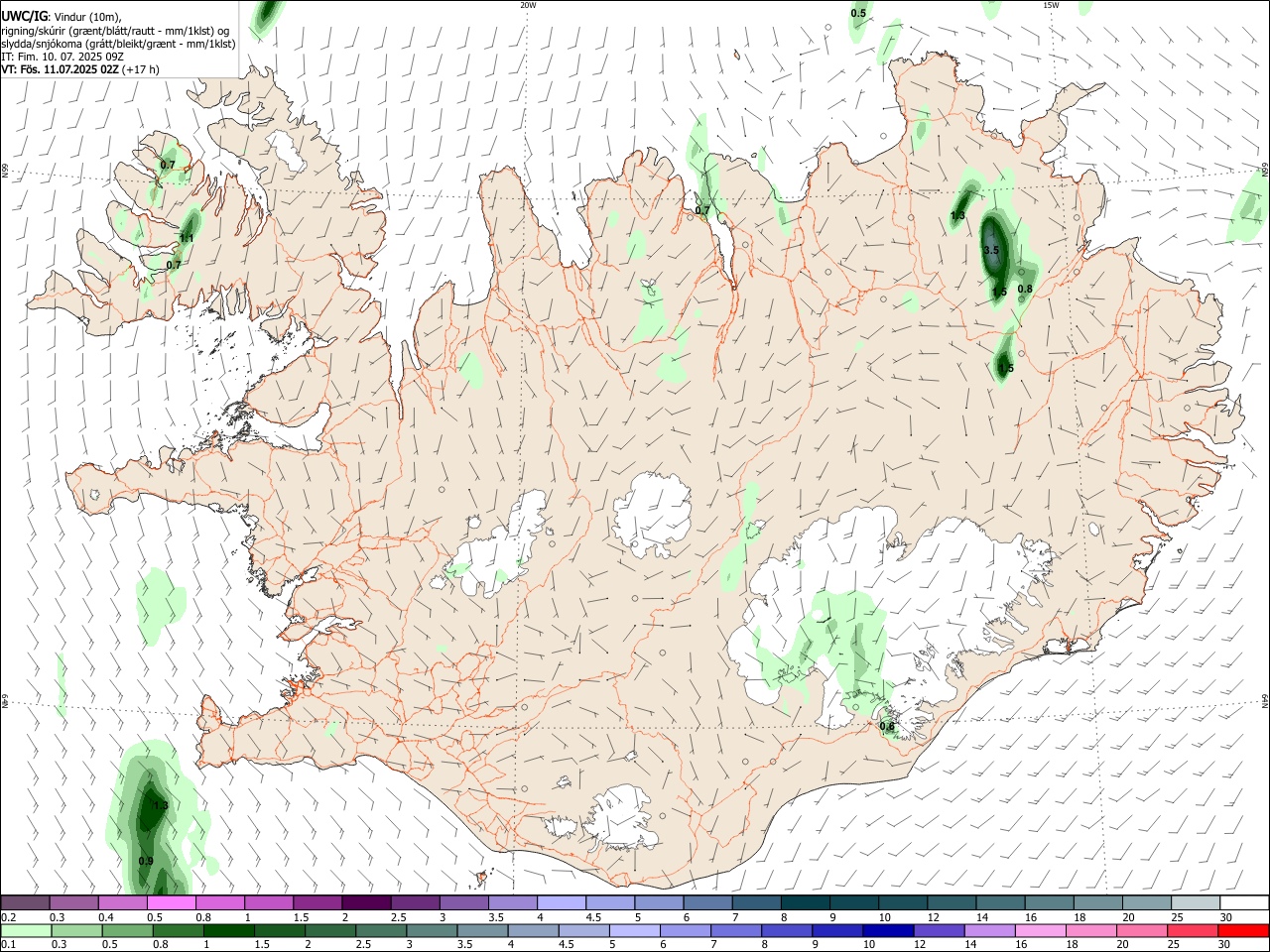The height and width of the screenshot is (952, 1270).
Task: Select the teal snow swatch labeled 12
Action: [x=951, y=902]
